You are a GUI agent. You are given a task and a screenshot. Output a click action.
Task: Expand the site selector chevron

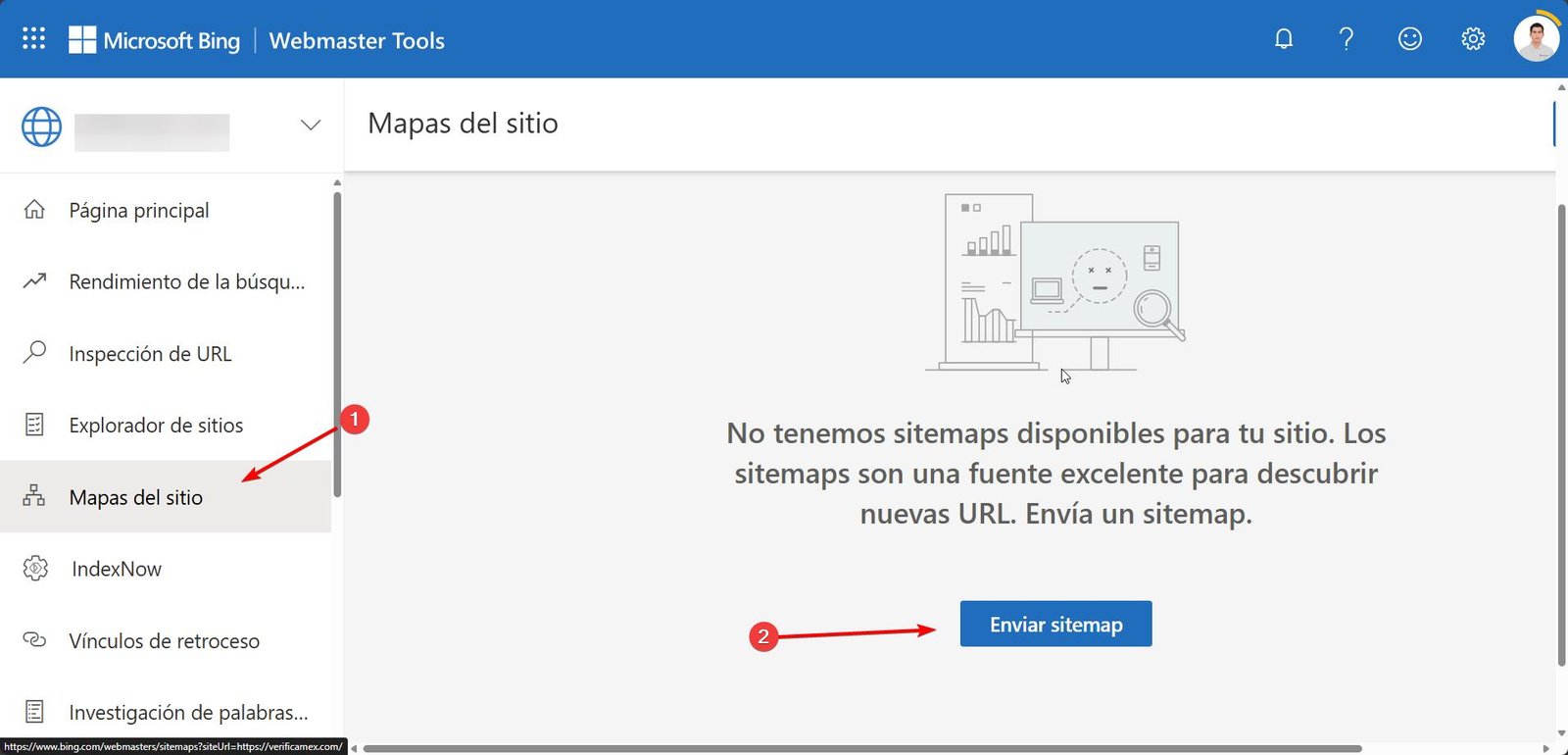(311, 125)
